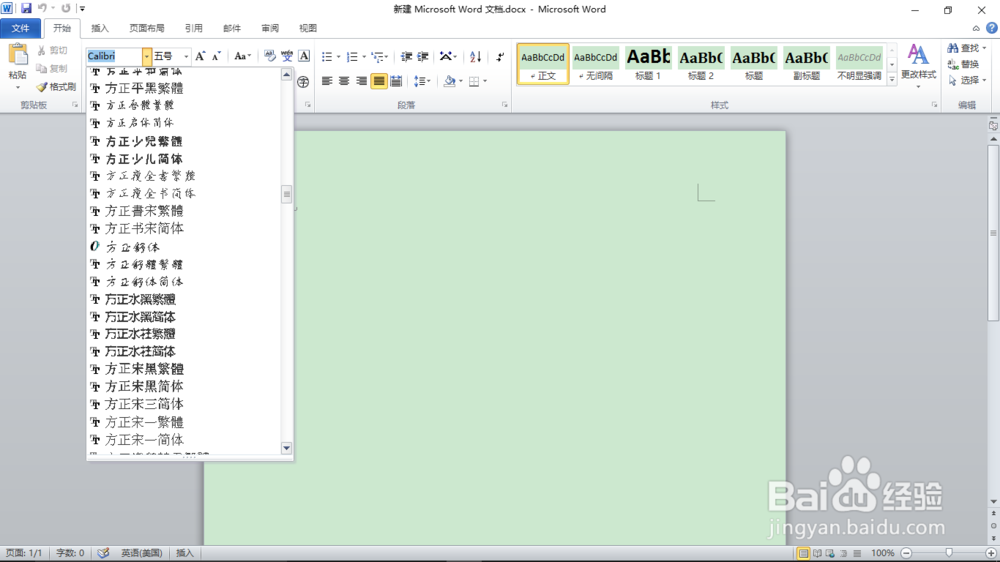Click the Help question mark icon
The image size is (1000, 562).
pos(992,28)
